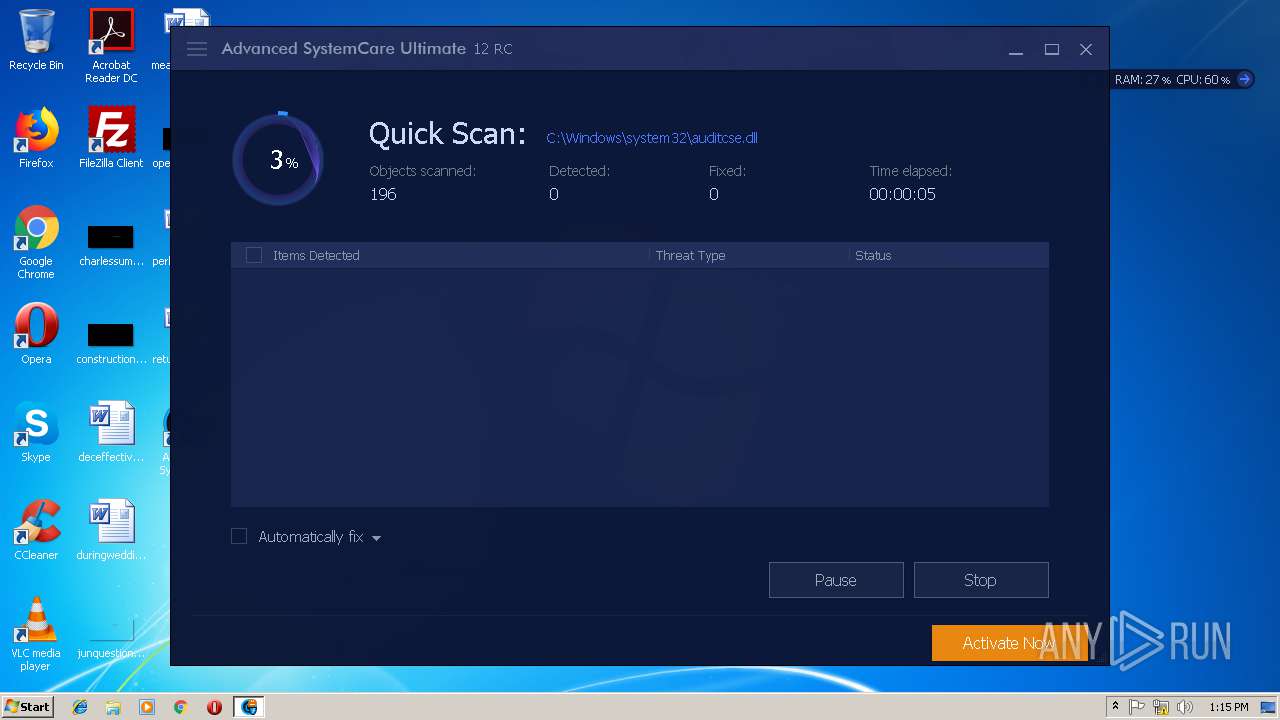Click the Time elapsed value 00:00:05
Viewport: 1280px width, 720px height.
[902, 194]
